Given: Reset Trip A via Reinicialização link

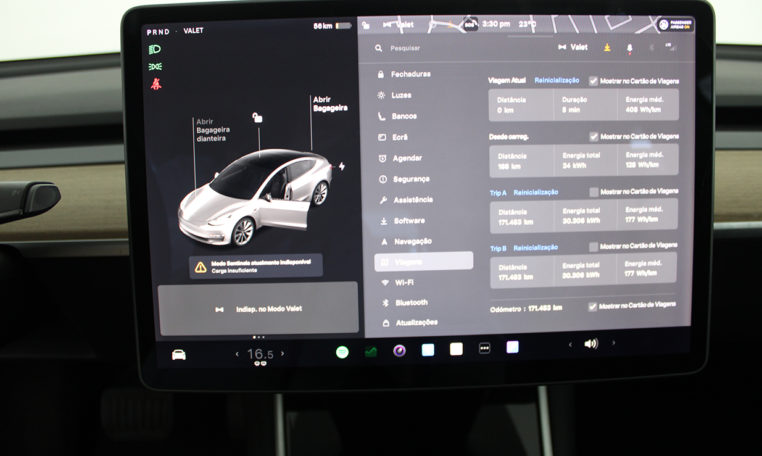Looking at the screenshot, I should pos(536,193).
